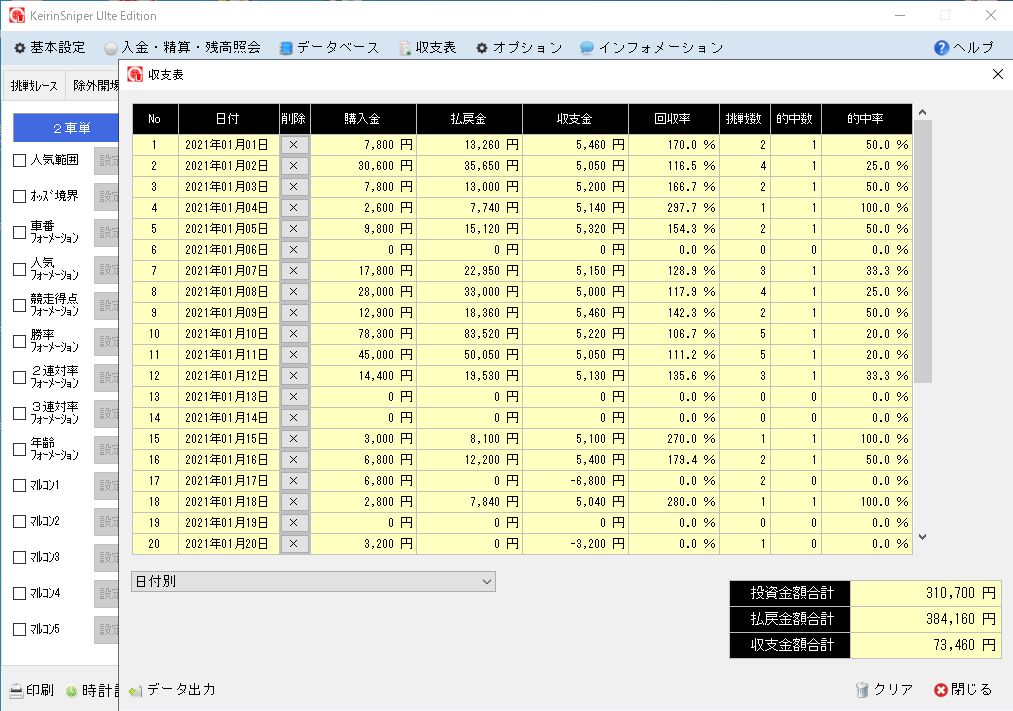
Task: Delete row 2 dated 2021年01月02日
Action: pyautogui.click(x=294, y=166)
